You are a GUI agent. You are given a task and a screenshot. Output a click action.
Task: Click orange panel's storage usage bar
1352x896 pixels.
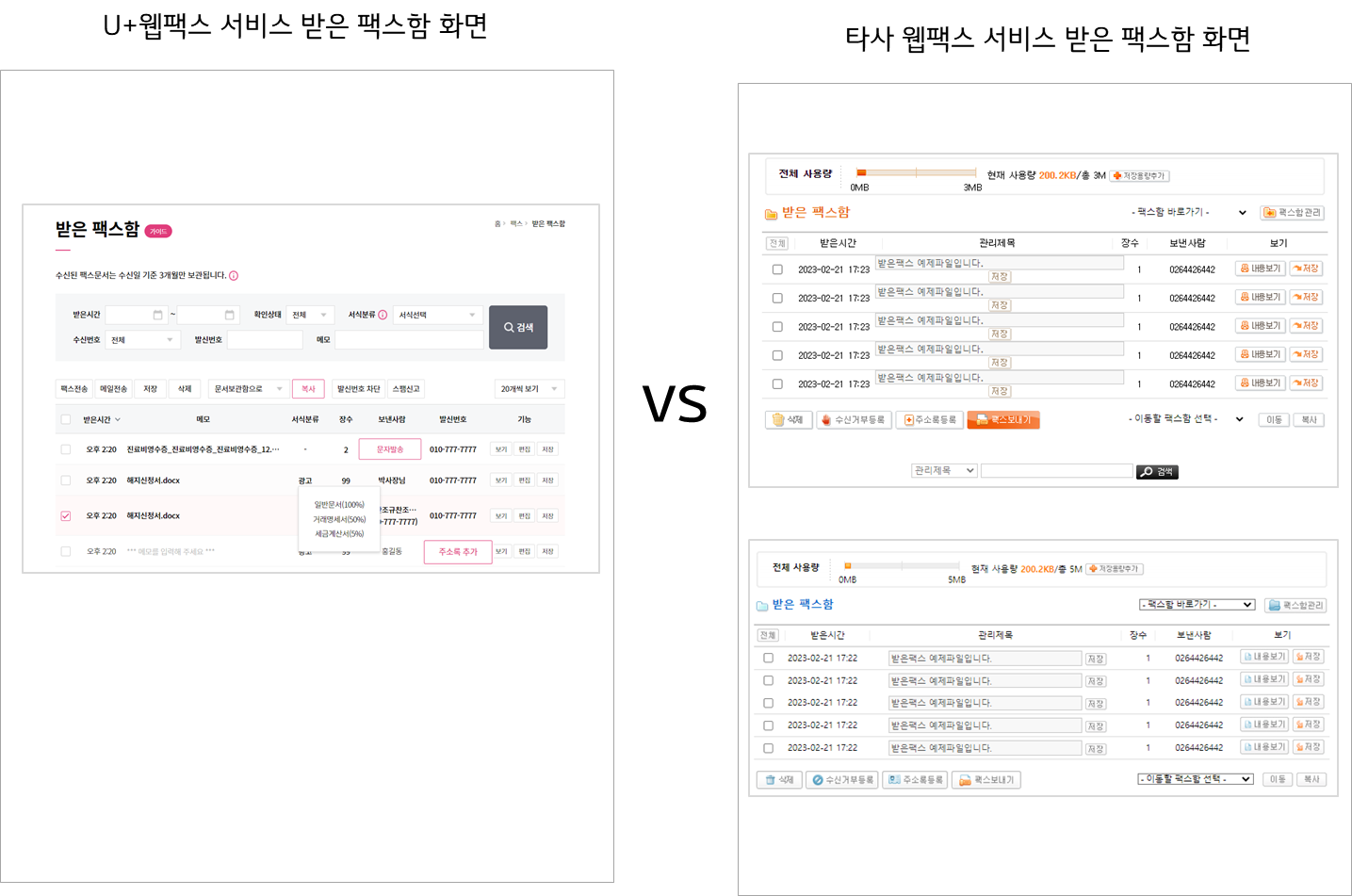[x=916, y=172]
